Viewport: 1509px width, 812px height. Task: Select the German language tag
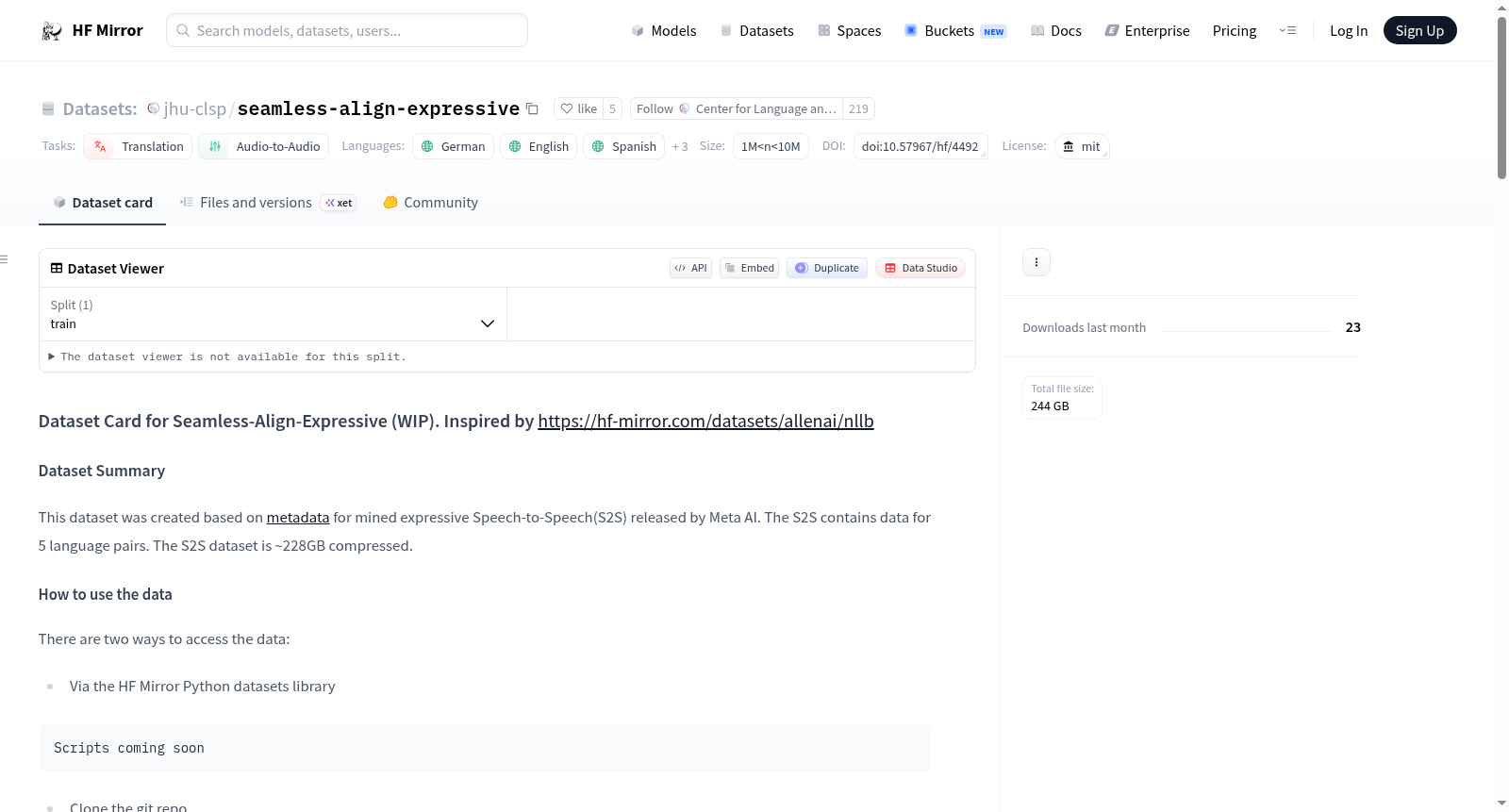click(x=453, y=147)
